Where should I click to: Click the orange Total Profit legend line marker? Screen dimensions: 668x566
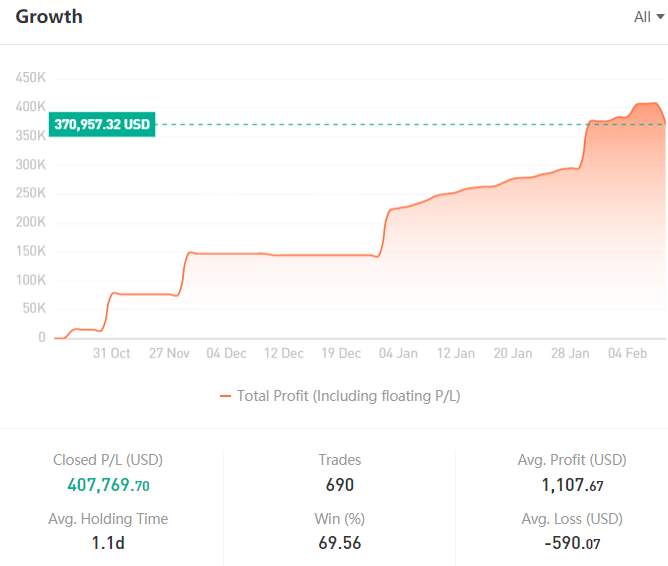225,396
